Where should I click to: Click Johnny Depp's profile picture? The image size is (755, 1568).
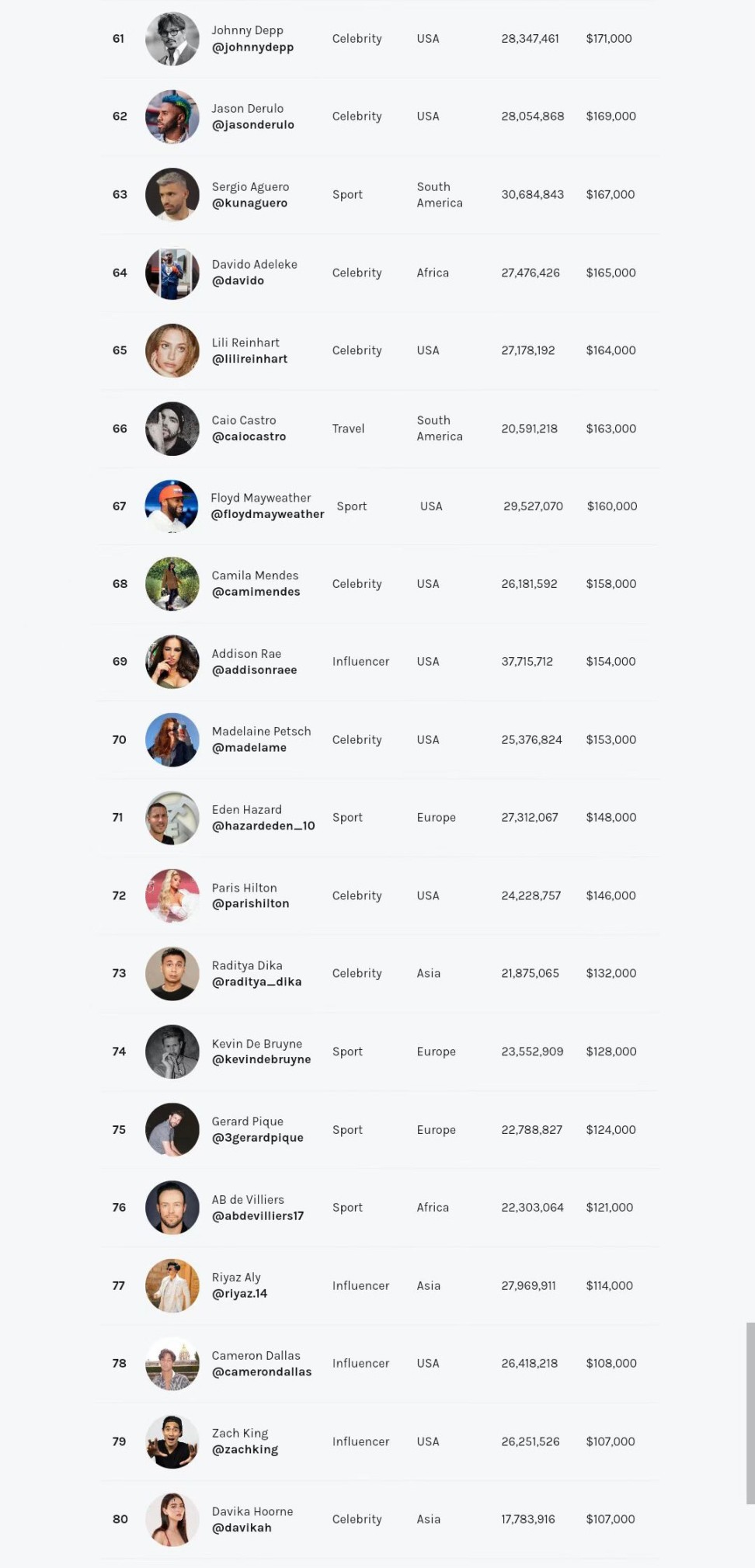(x=172, y=39)
